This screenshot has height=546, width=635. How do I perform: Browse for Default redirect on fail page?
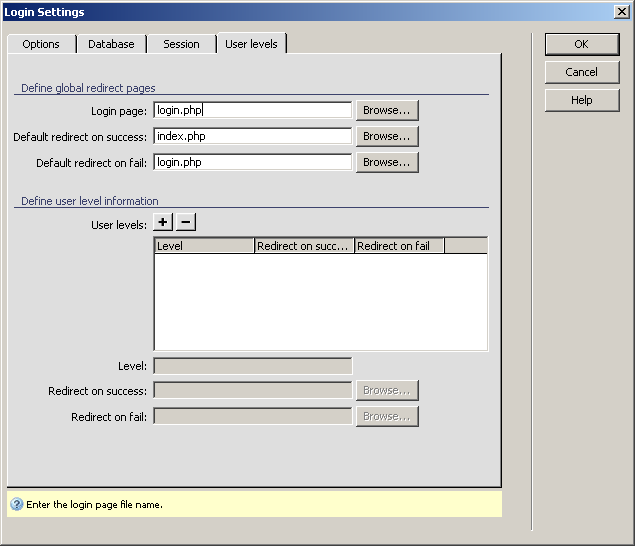387,162
